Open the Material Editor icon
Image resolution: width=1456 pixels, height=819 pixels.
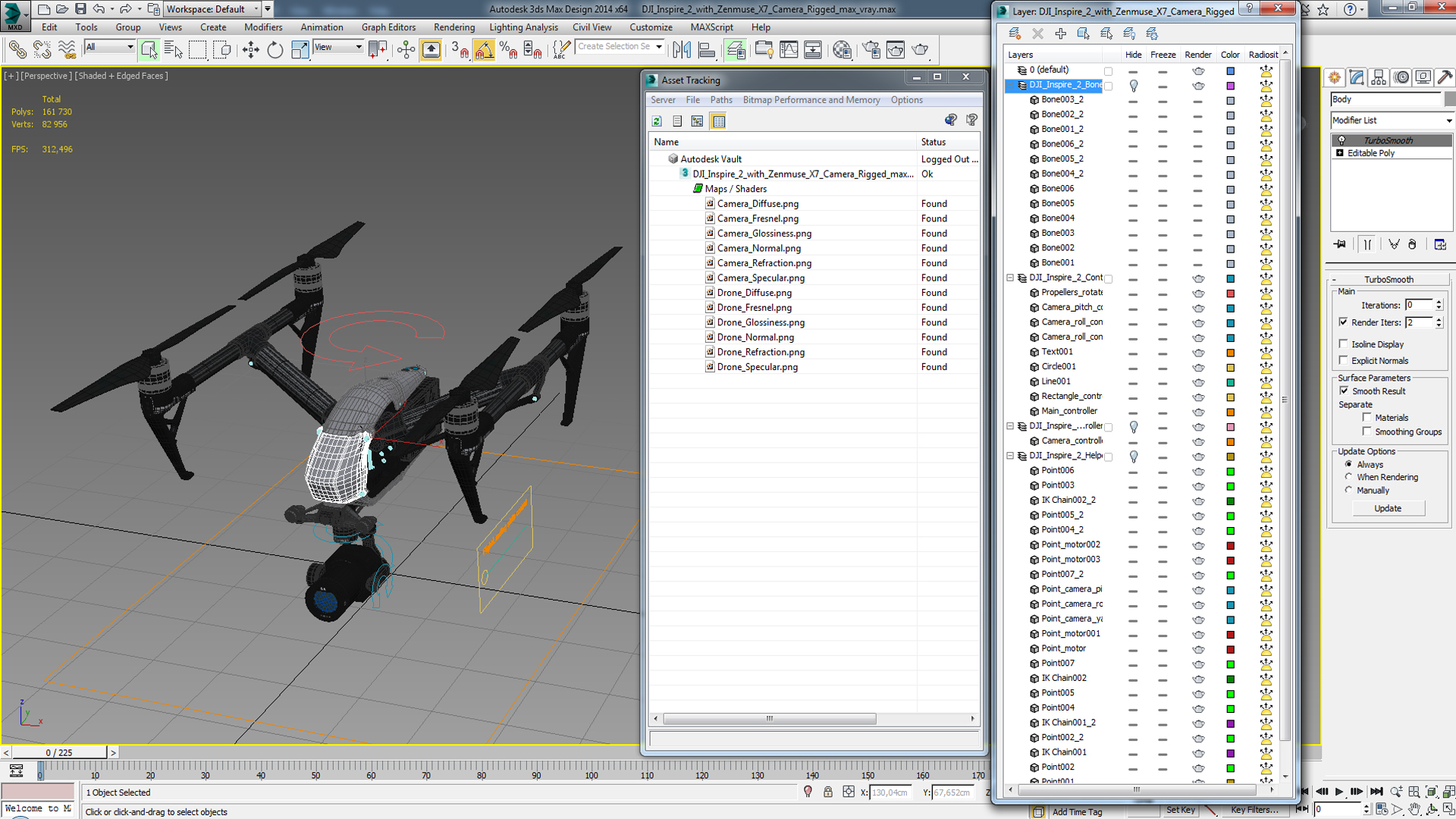pyautogui.click(x=842, y=50)
